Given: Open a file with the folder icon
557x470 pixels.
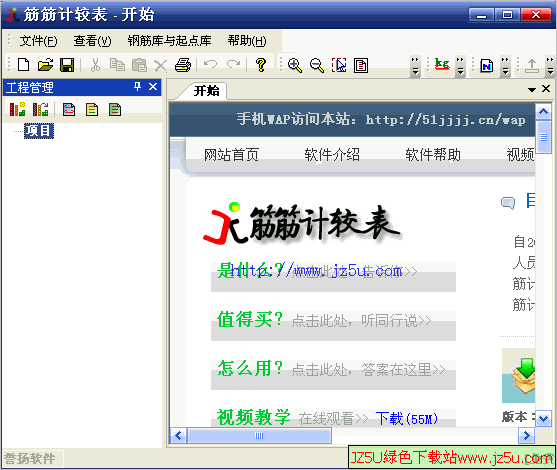Looking at the screenshot, I should tap(45, 65).
